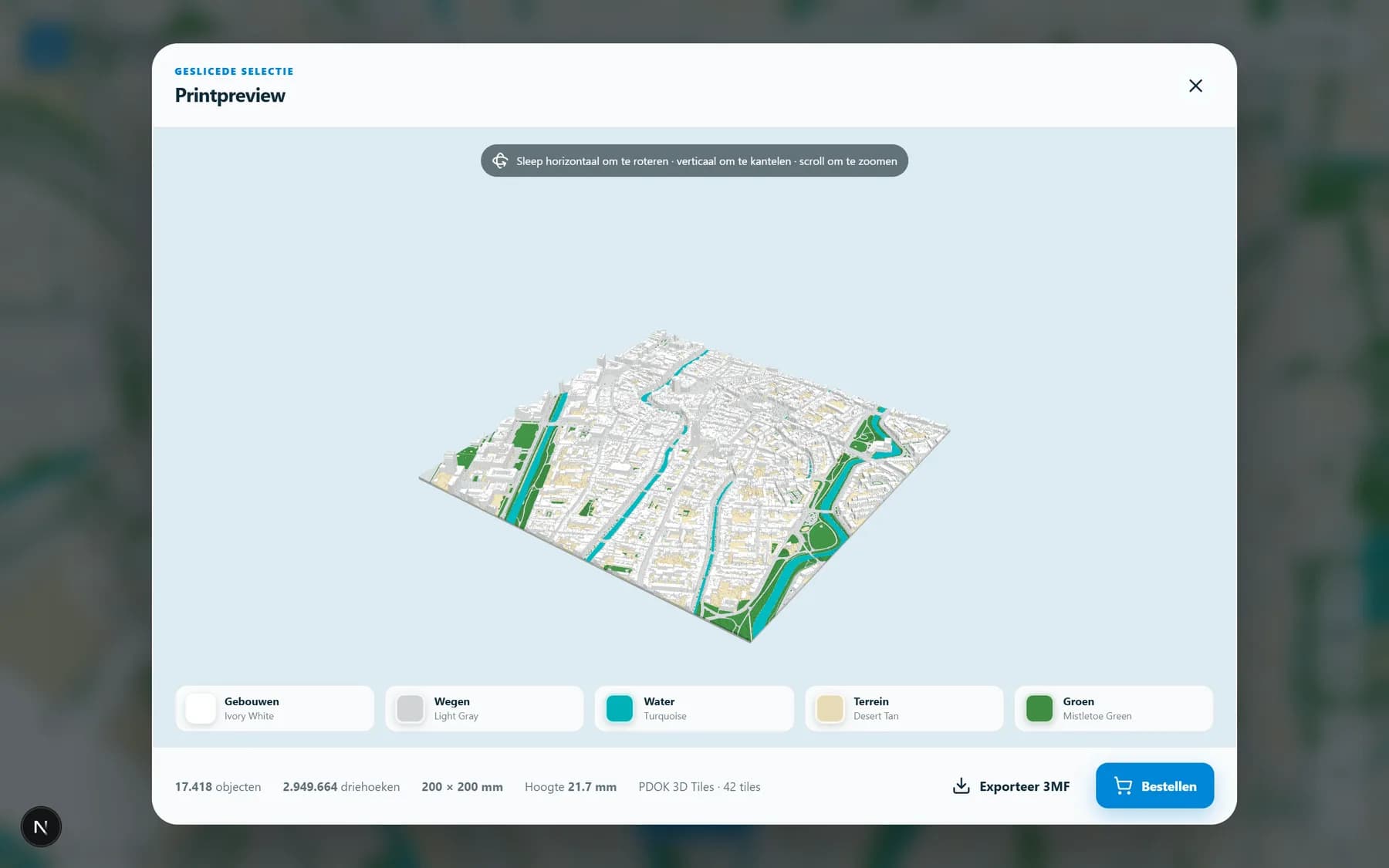Click the Exporteer 3MF button
The height and width of the screenshot is (868, 1389).
pyautogui.click(x=1012, y=786)
